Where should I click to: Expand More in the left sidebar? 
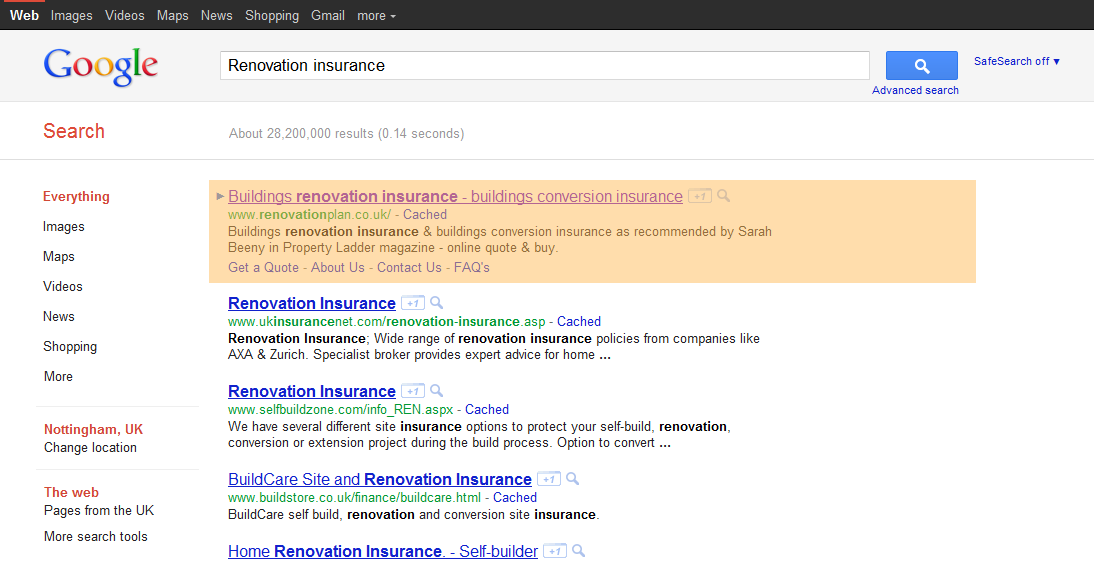click(58, 376)
